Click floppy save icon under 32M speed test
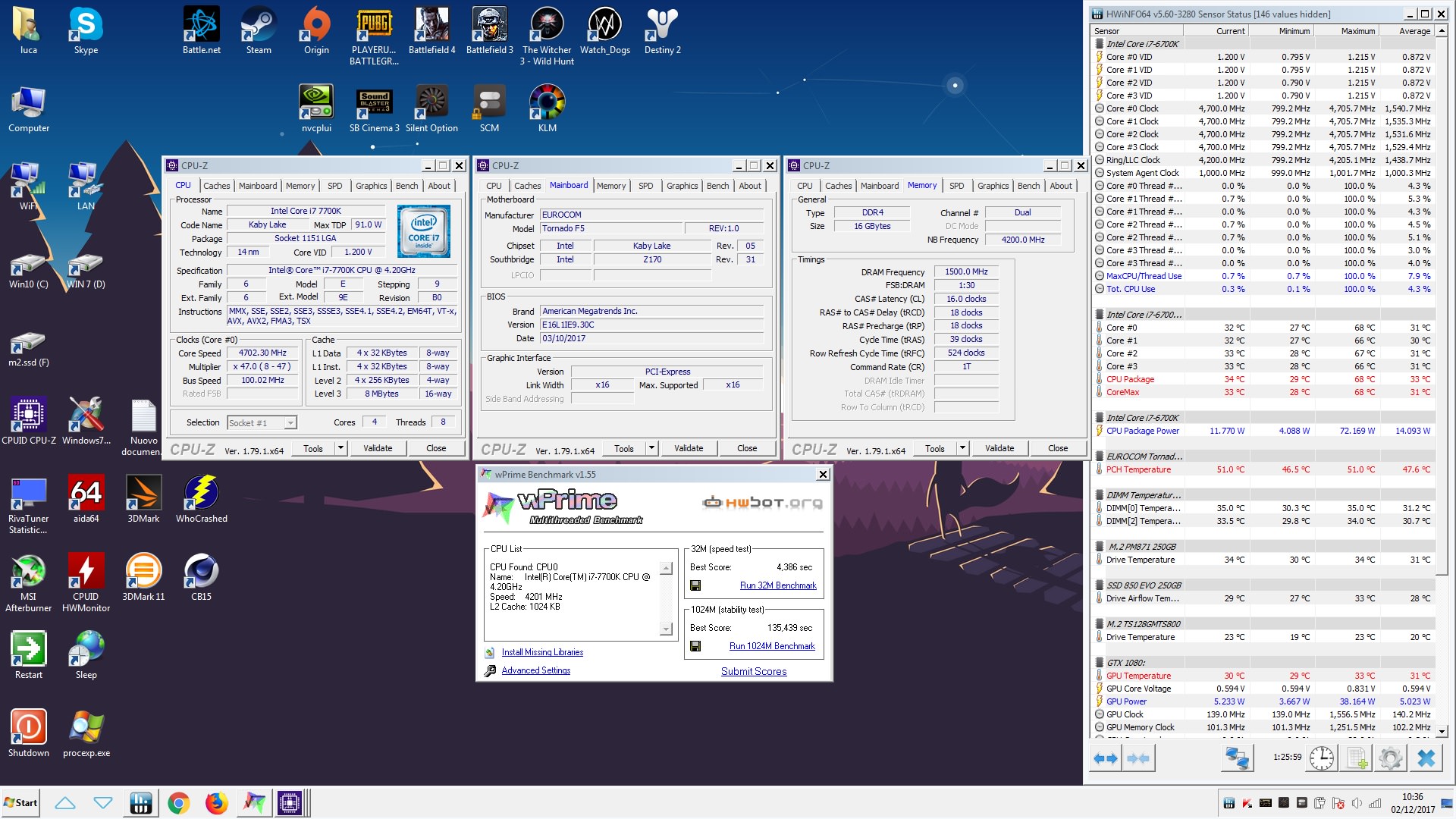Viewport: 1456px width, 819px height. tap(695, 585)
